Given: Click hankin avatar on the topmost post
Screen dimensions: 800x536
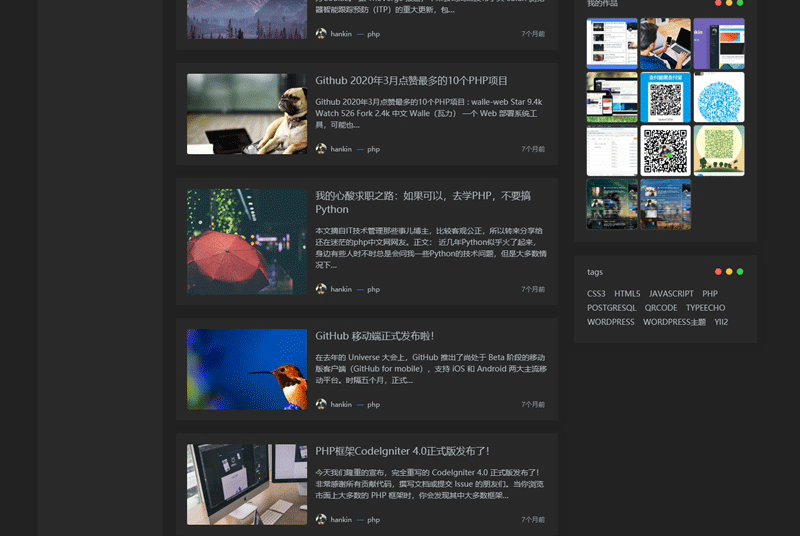Looking at the screenshot, I should coord(321,34).
